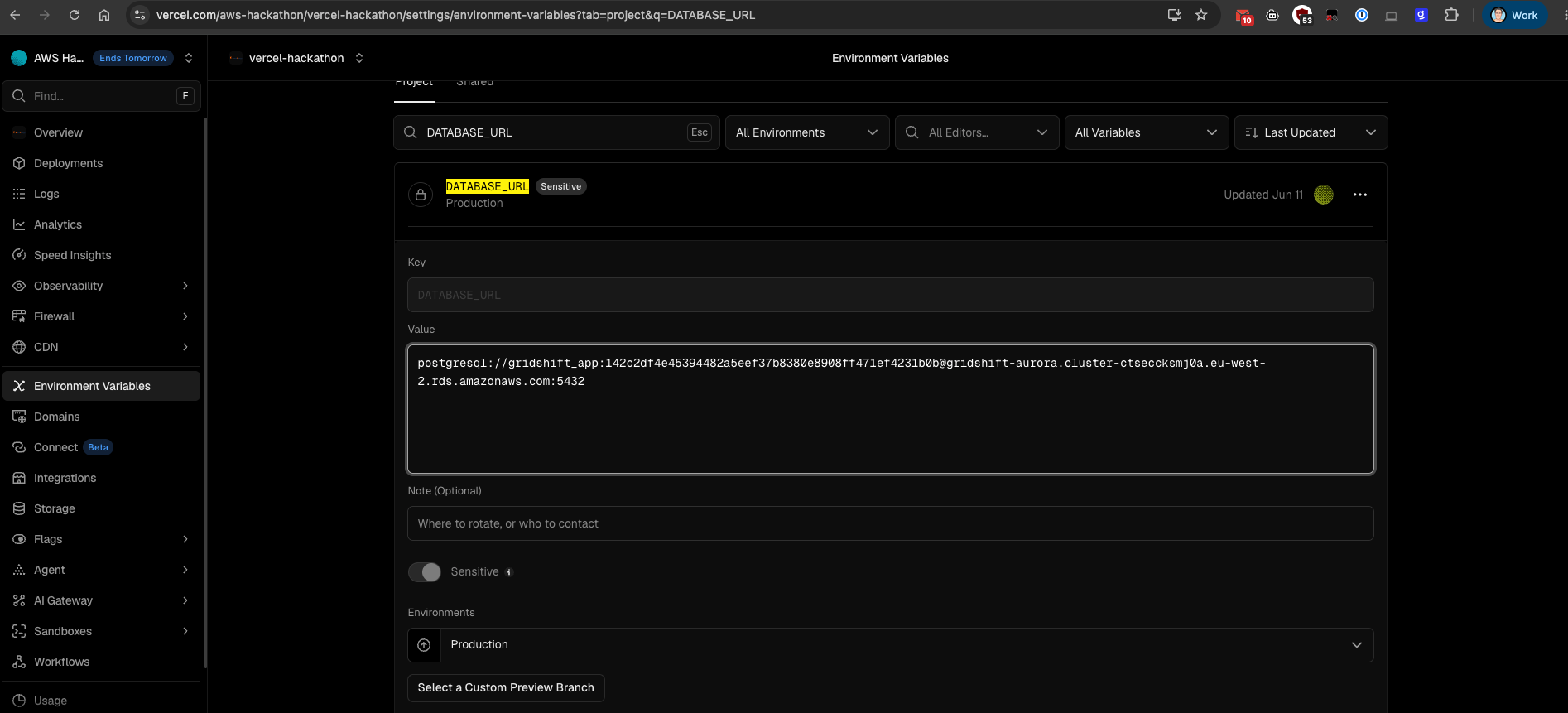This screenshot has width=1568, height=713.
Task: Expand the Sandboxes sidebar section
Action: click(x=185, y=631)
